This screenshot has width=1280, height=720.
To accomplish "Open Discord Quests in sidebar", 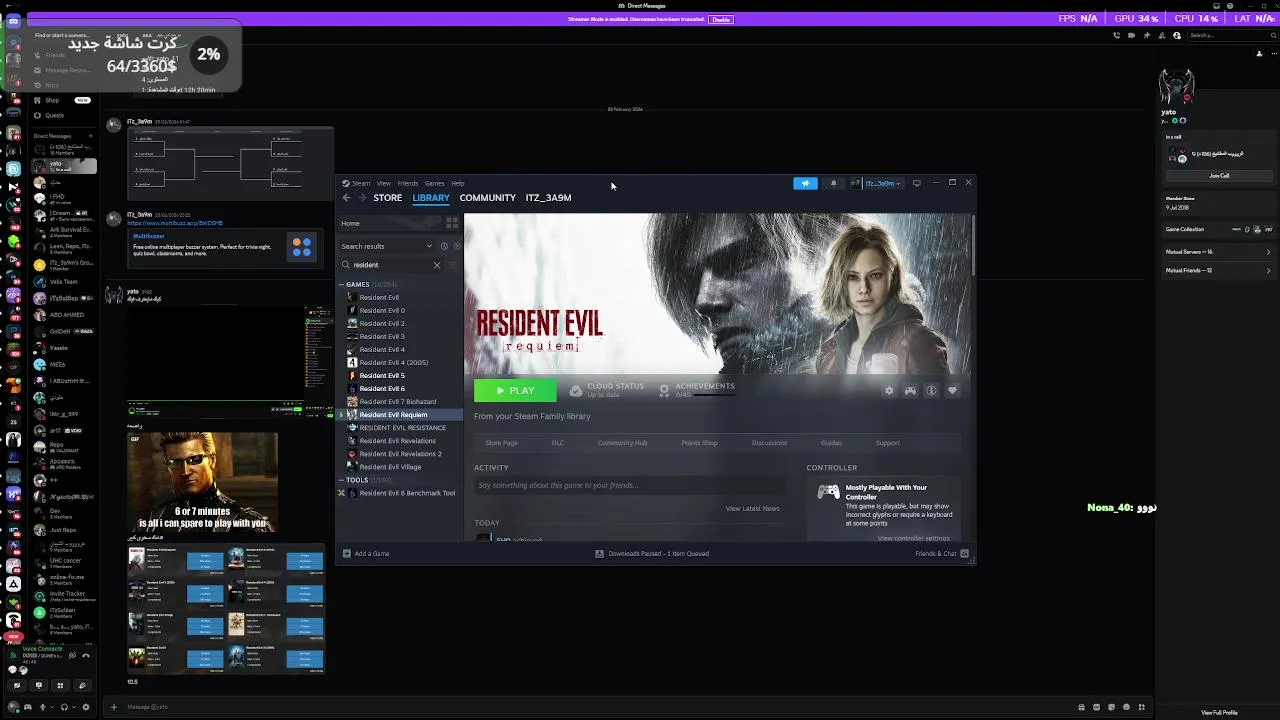I will coord(54,115).
